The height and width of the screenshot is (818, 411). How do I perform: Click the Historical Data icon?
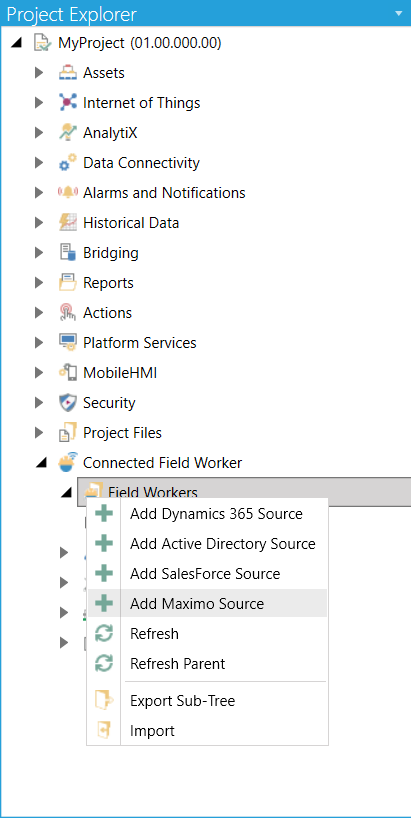point(68,223)
